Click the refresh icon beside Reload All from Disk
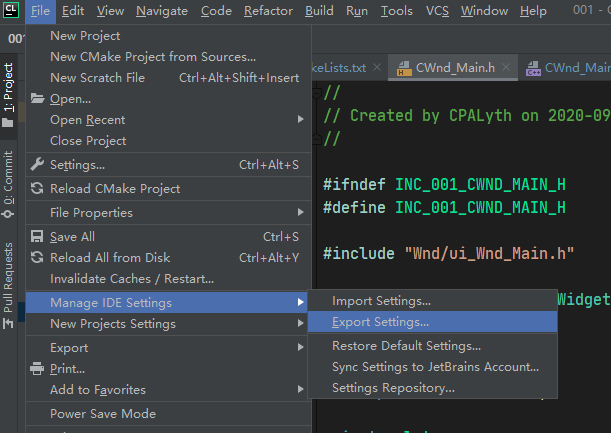This screenshot has width=611, height=433. (x=37, y=258)
